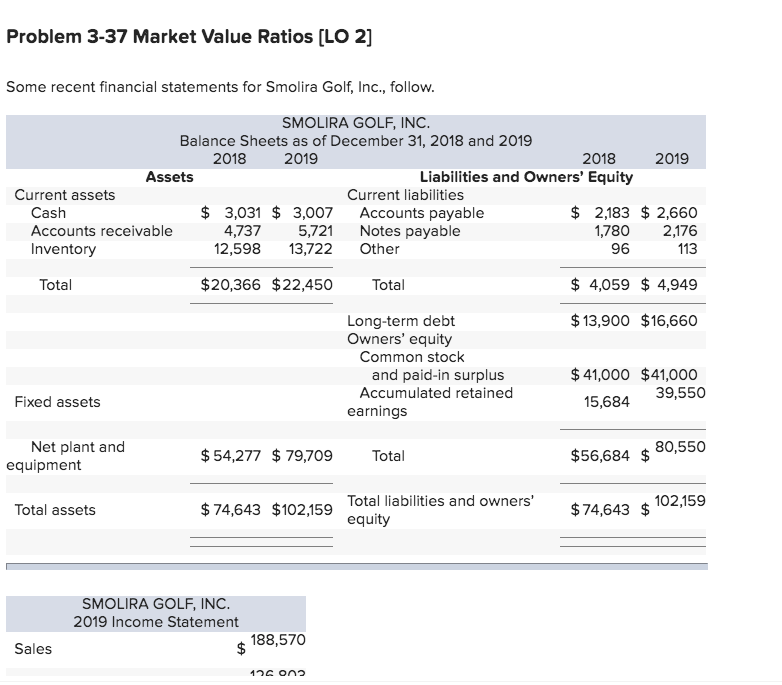The height and width of the screenshot is (685, 782).
Task: Click the Smolira Golf intro sentence
Action: point(220,87)
